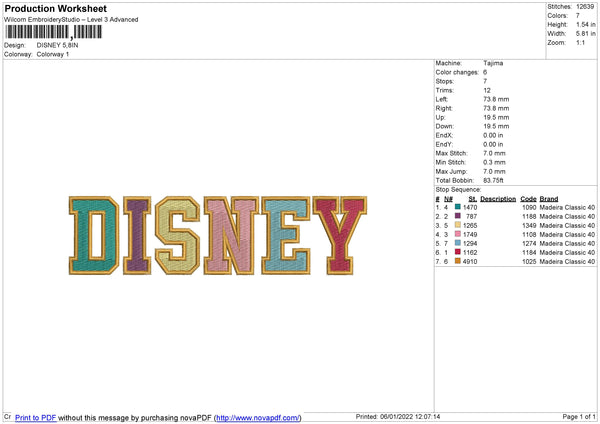
Task: Click the 'Print to PDF' link
Action: coord(36,417)
